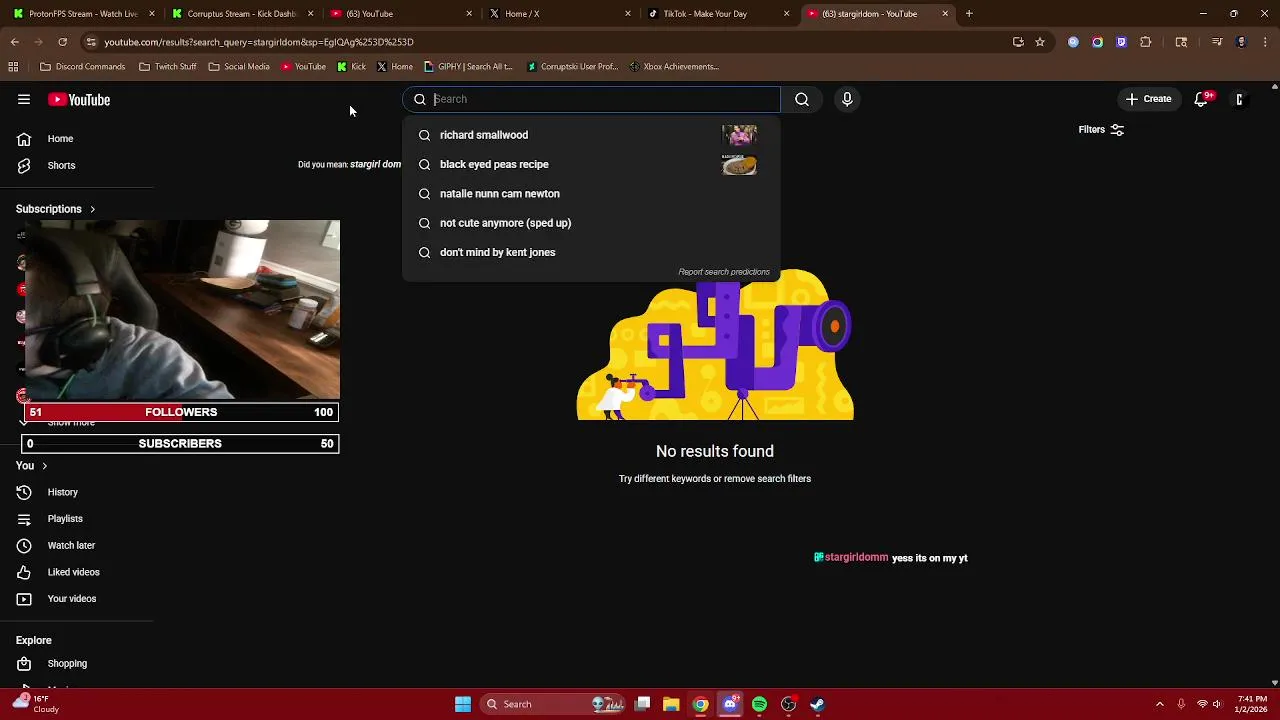
Task: Open YouTube notifications bell
Action: coord(1201,99)
